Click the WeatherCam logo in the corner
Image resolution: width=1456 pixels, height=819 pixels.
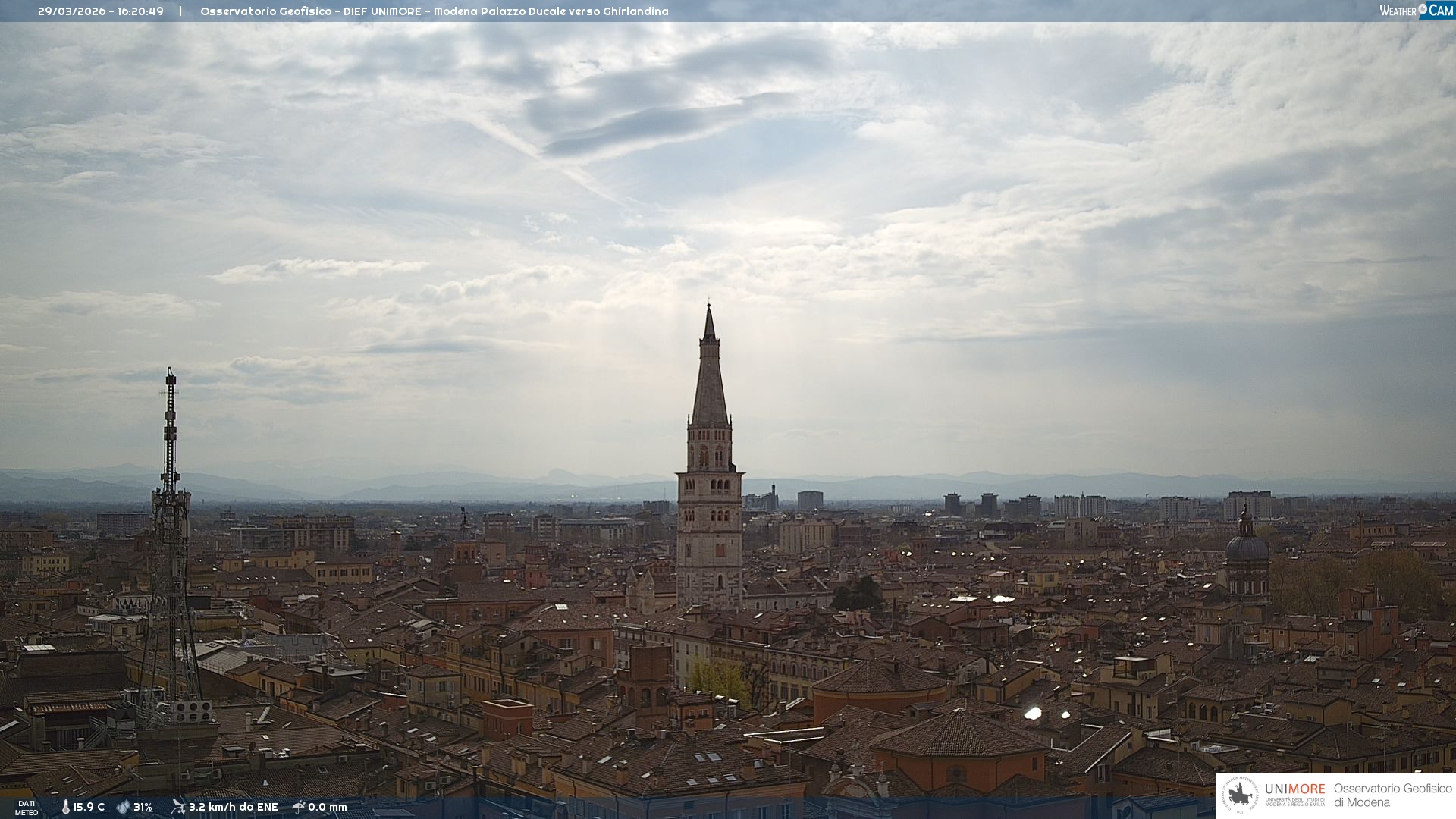pos(1415,11)
